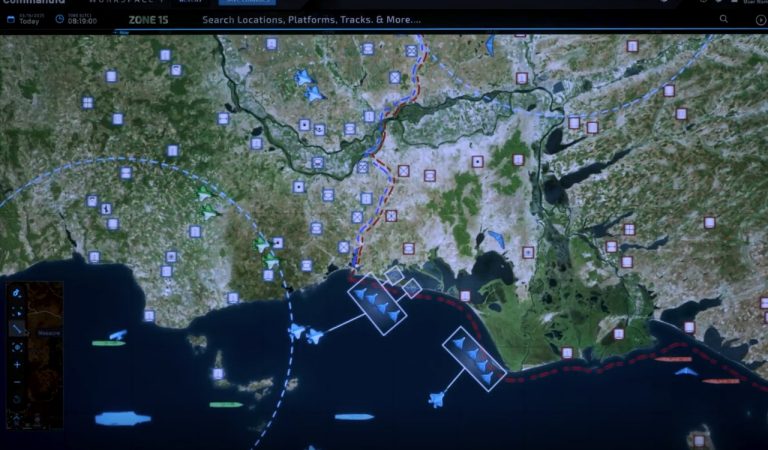Image resolution: width=768 pixels, height=450 pixels.
Task: Click the magnifier search icon in top bar
Action: [x=724, y=19]
